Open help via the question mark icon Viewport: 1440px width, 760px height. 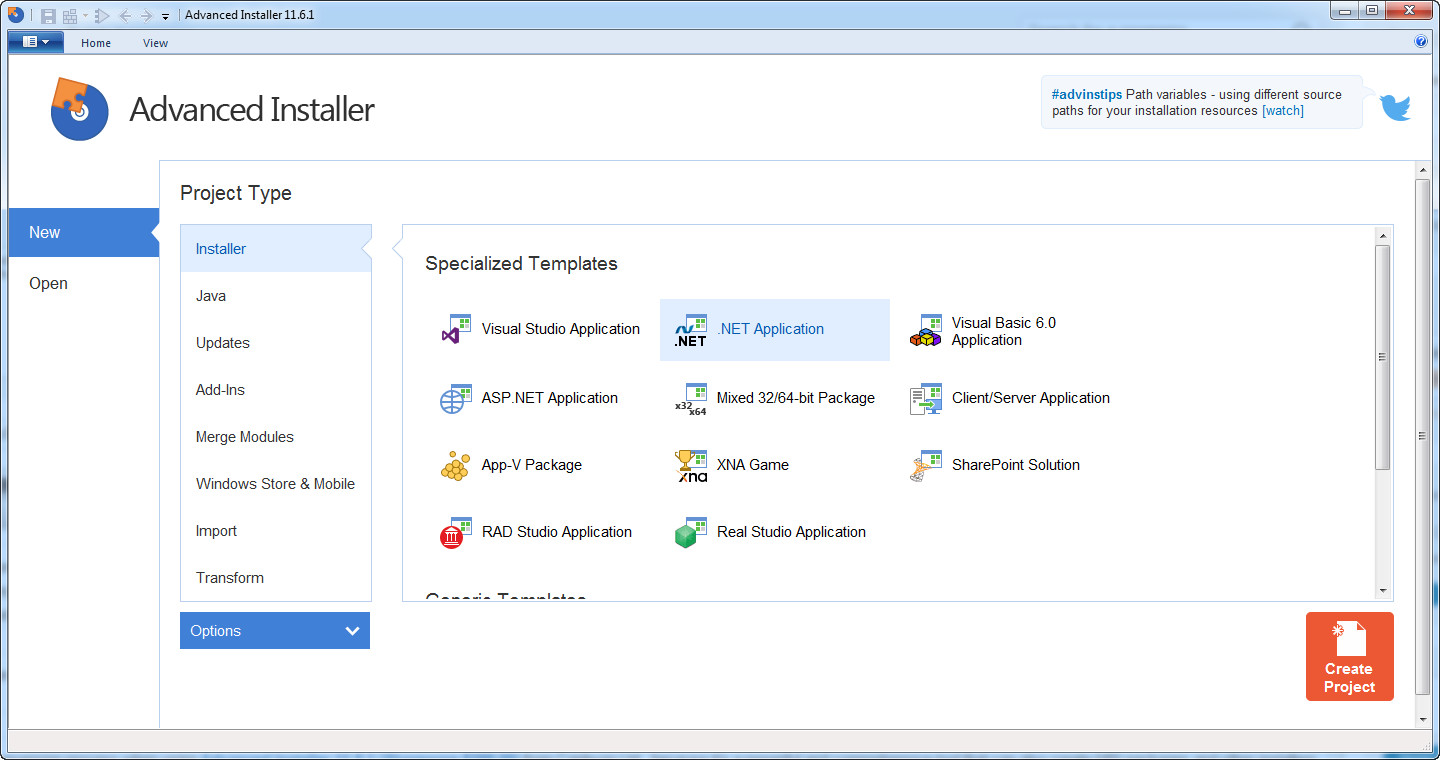(x=1421, y=41)
